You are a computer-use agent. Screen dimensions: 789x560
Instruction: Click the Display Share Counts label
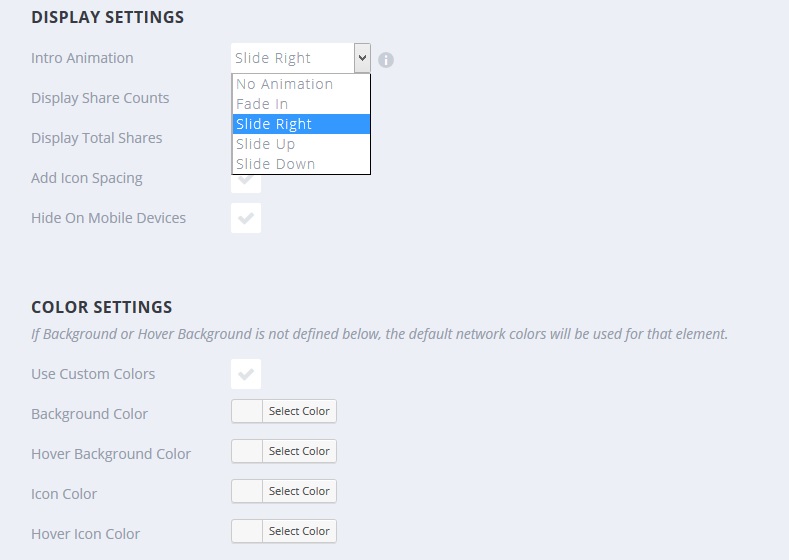pyautogui.click(x=100, y=98)
